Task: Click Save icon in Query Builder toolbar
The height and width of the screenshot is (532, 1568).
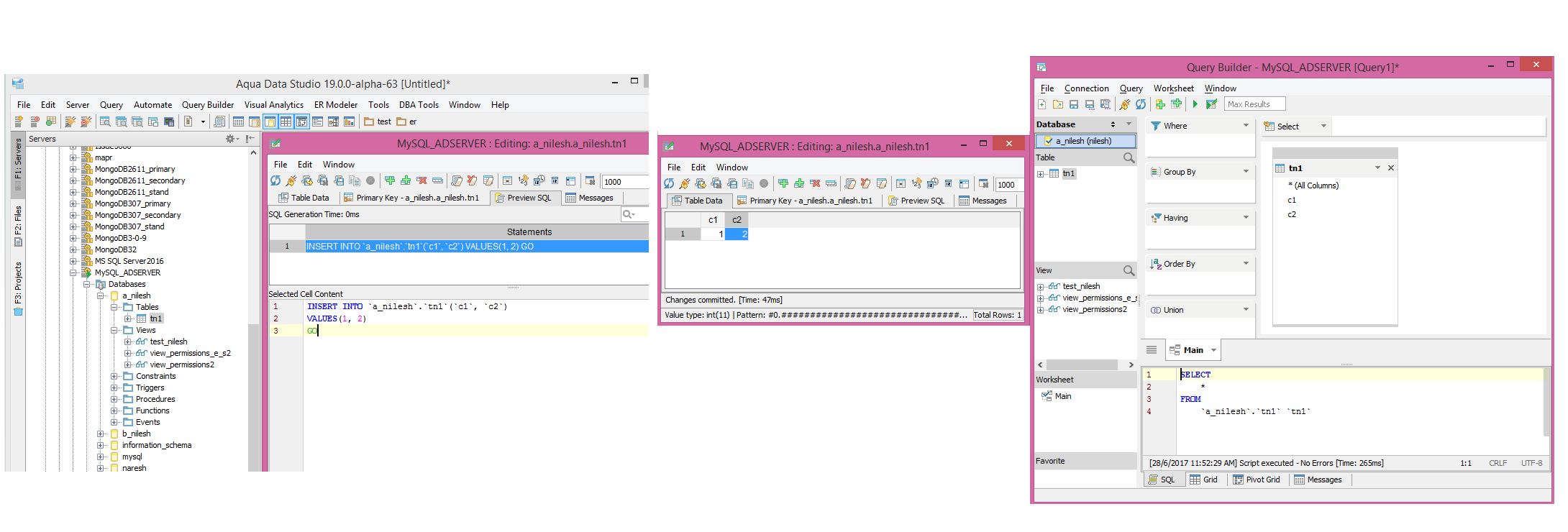Action: tap(1074, 104)
